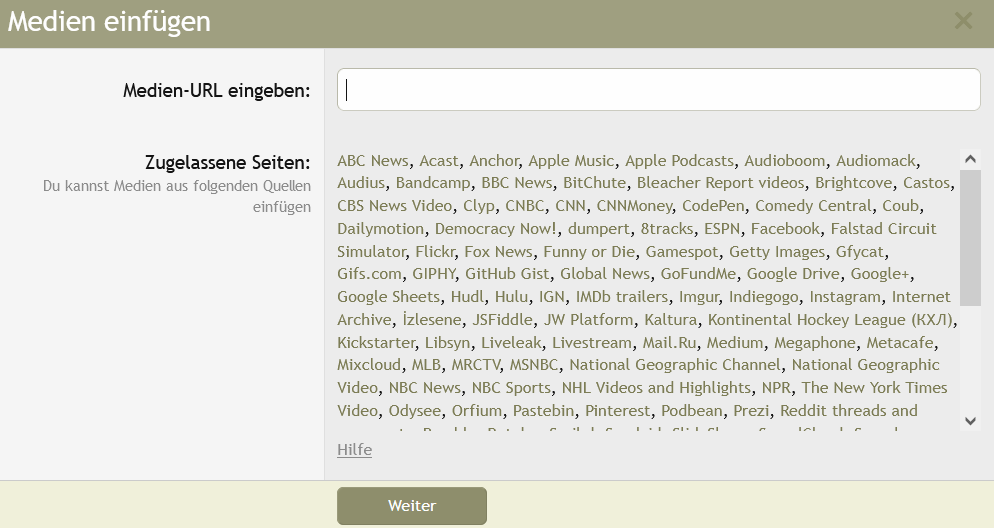994x528 pixels.
Task: Open the Funny or Die link
Action: (589, 251)
